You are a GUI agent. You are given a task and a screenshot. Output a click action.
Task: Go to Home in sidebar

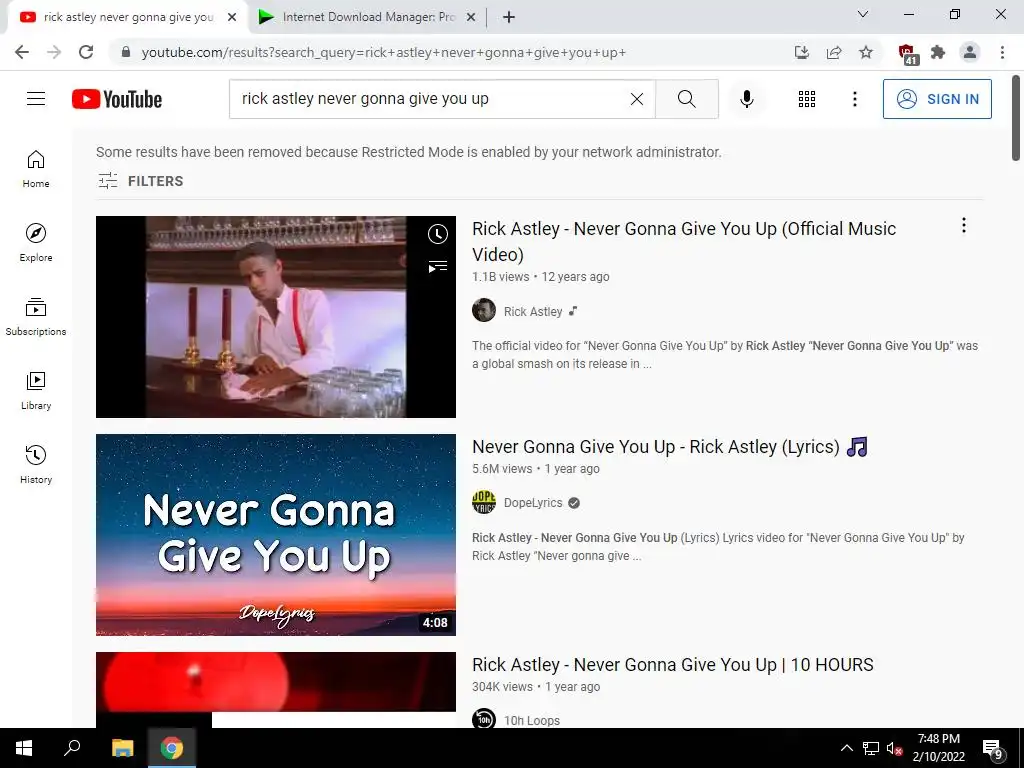(36, 169)
